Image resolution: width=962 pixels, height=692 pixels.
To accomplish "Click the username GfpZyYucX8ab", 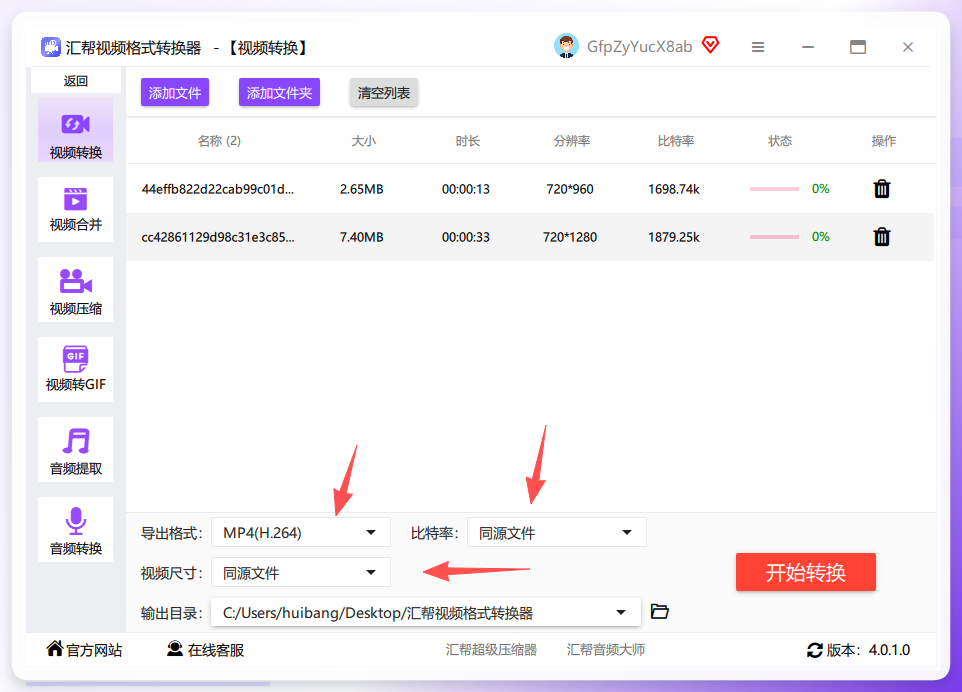I will (x=639, y=47).
